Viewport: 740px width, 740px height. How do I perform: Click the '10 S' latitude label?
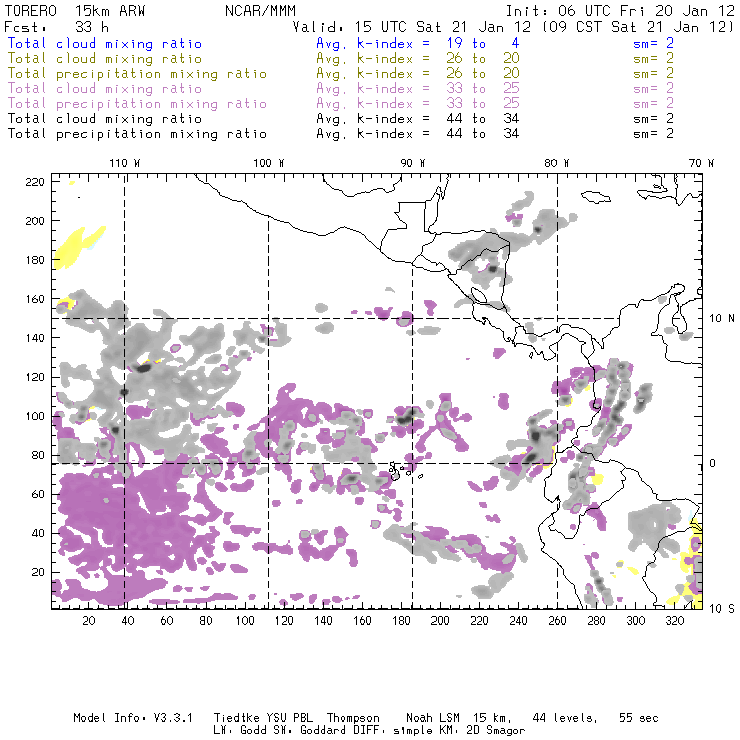(722, 608)
